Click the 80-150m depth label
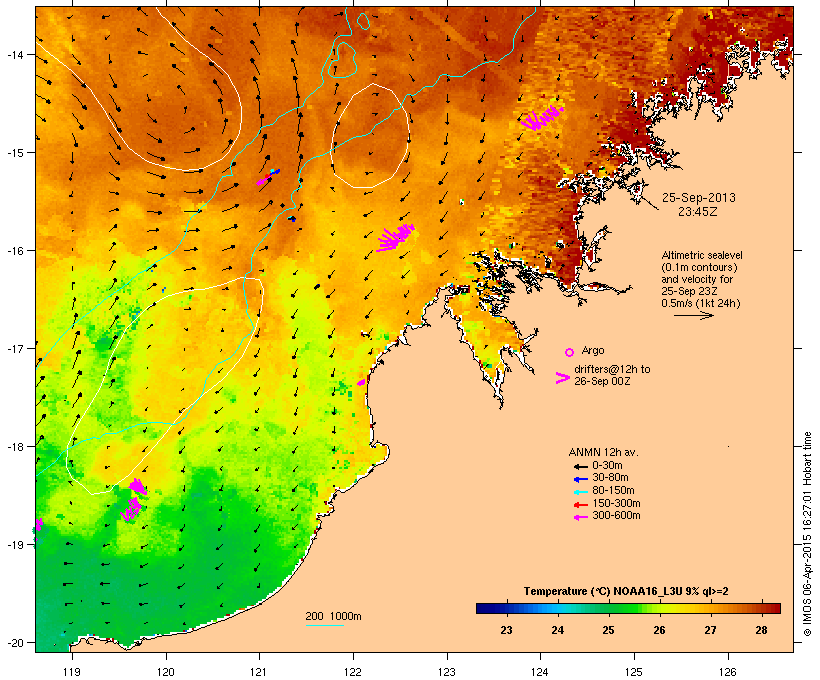Image resolution: width=820 pixels, height=680 pixels. pos(613,491)
